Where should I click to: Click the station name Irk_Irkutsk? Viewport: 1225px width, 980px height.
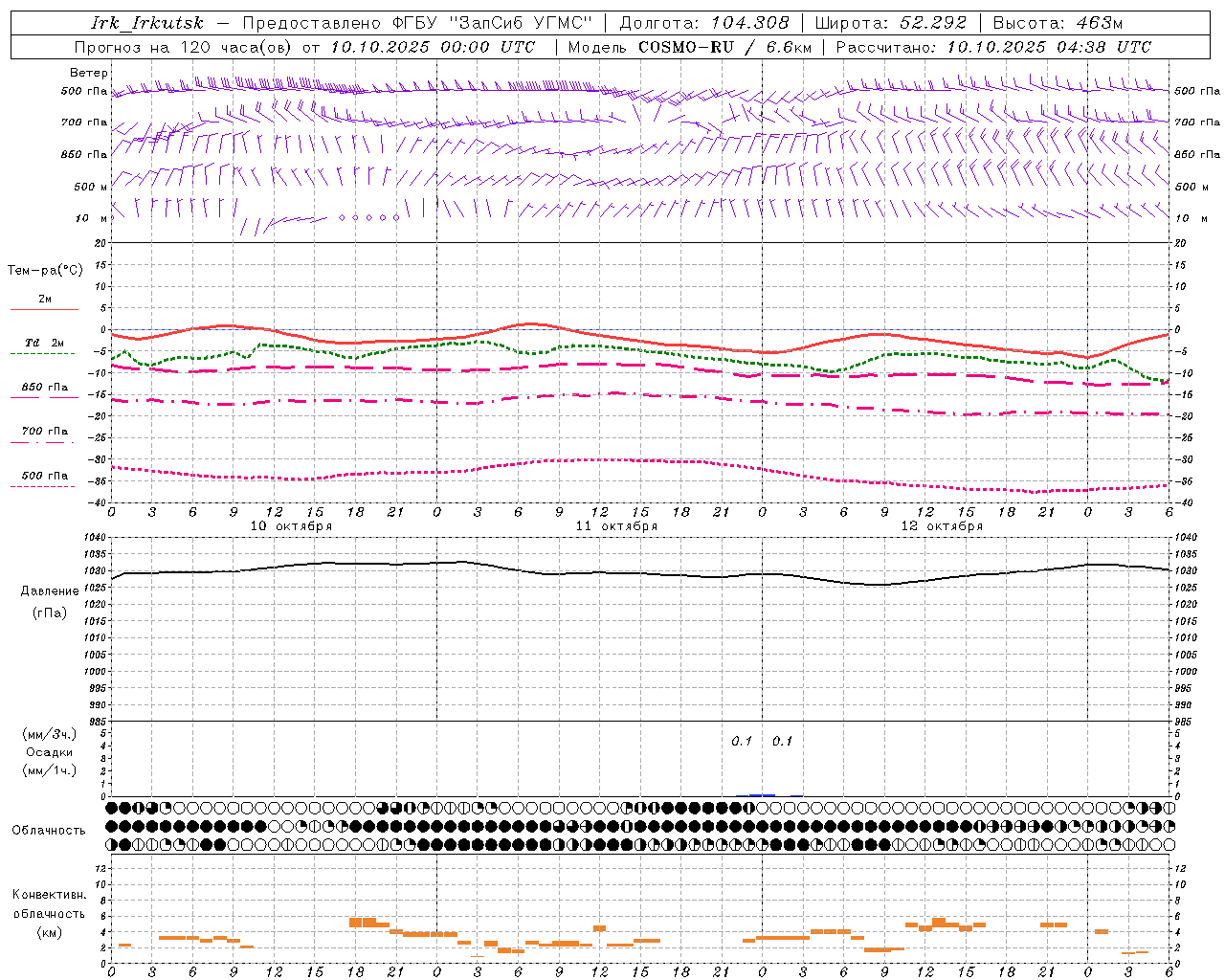click(147, 23)
